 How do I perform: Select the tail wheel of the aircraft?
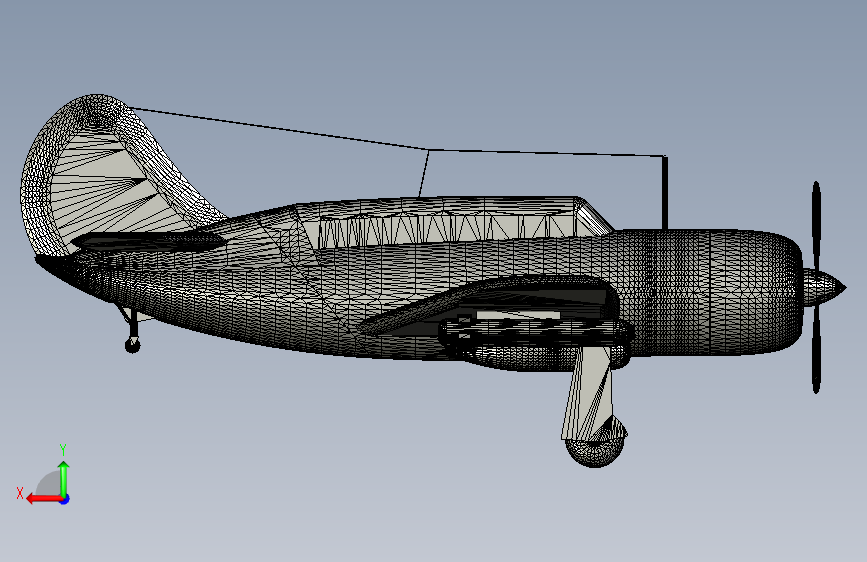coord(133,346)
